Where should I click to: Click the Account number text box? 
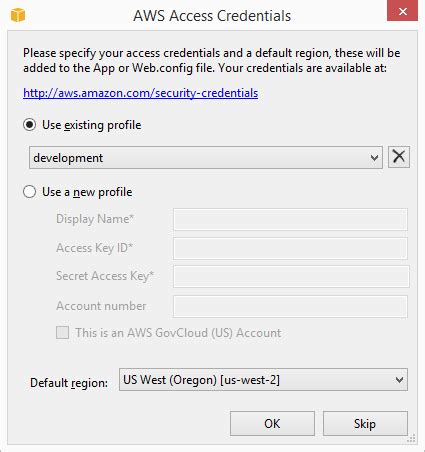point(290,306)
